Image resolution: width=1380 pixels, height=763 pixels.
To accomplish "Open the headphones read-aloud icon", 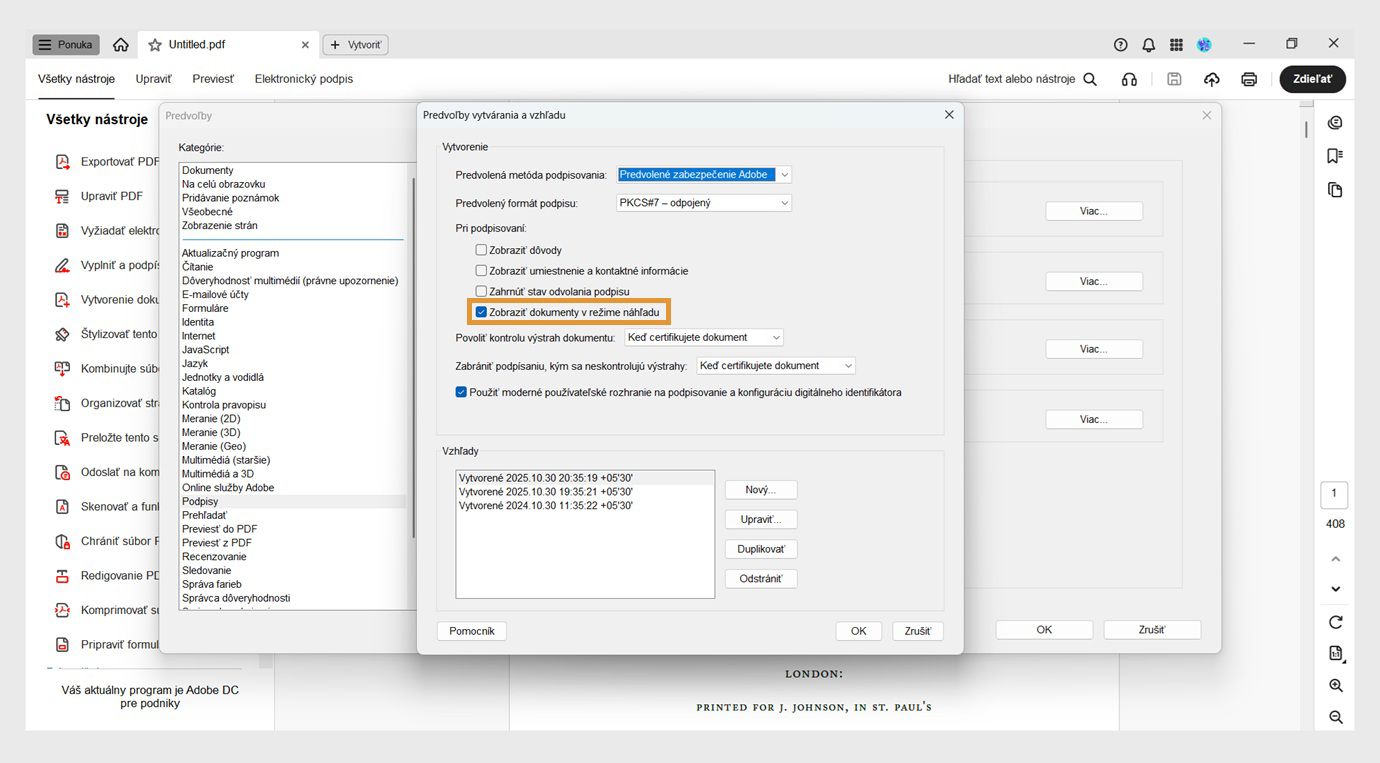I will [1129, 79].
